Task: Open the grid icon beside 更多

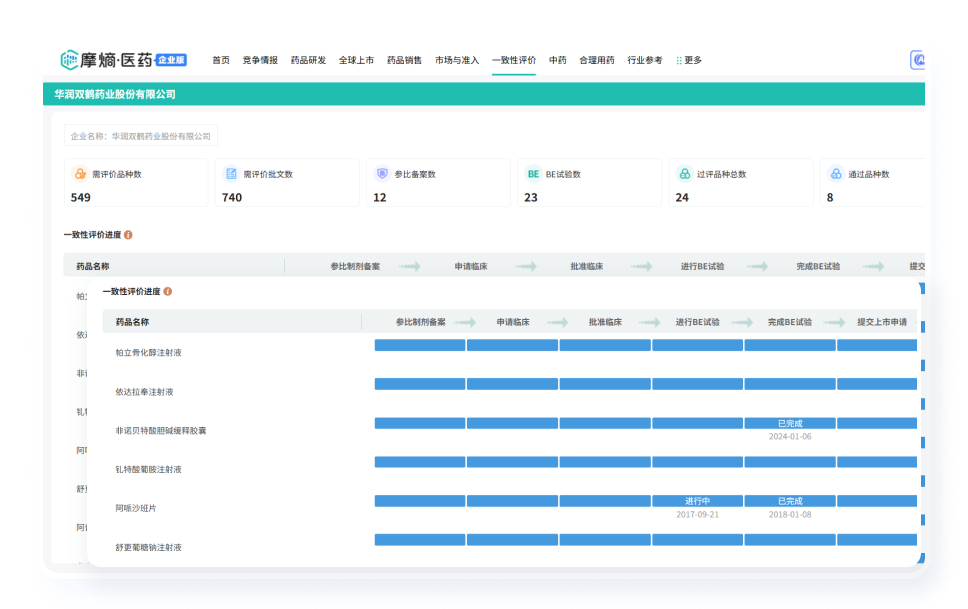Action: point(678,61)
